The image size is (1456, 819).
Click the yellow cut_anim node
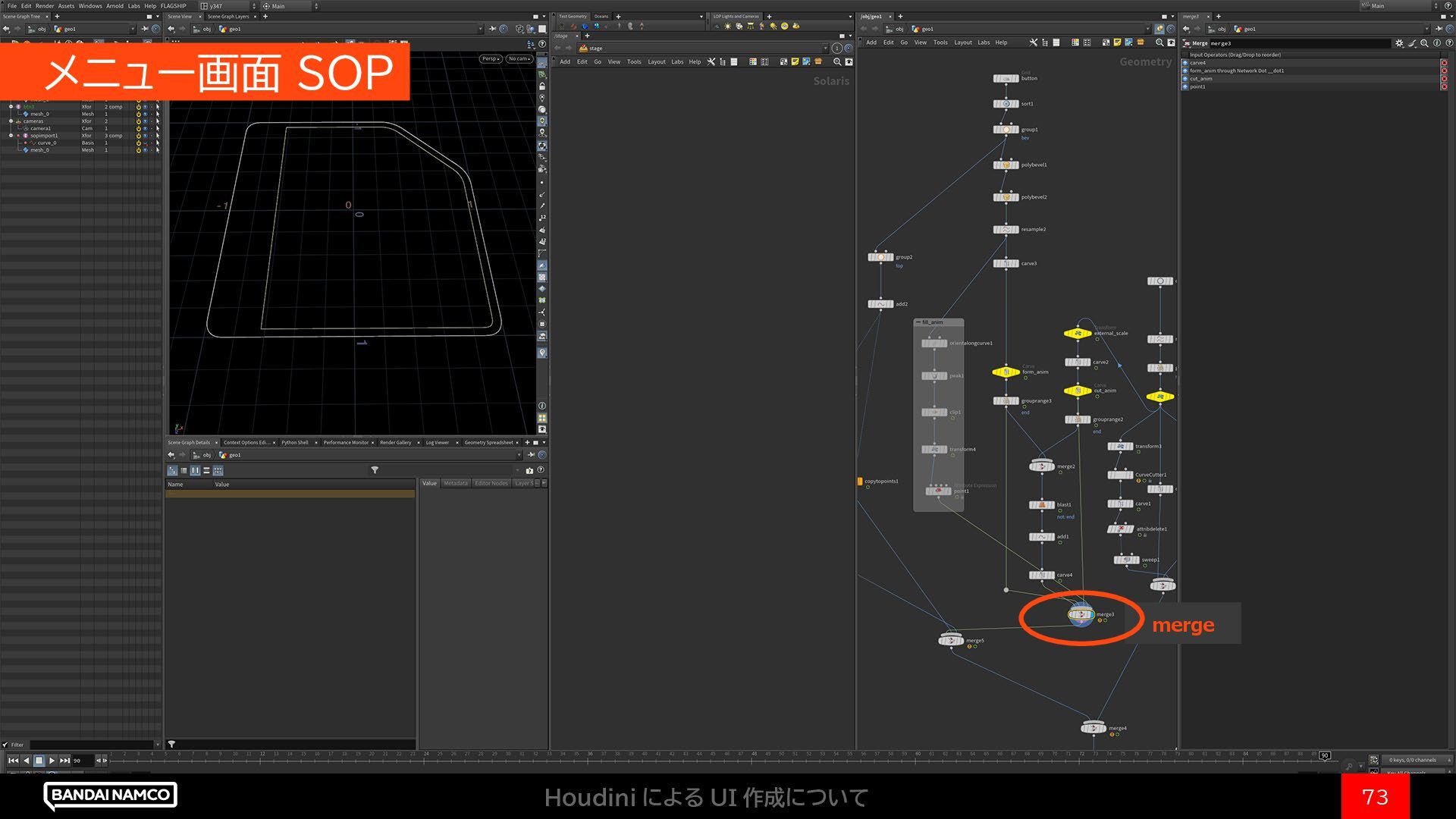[1078, 391]
